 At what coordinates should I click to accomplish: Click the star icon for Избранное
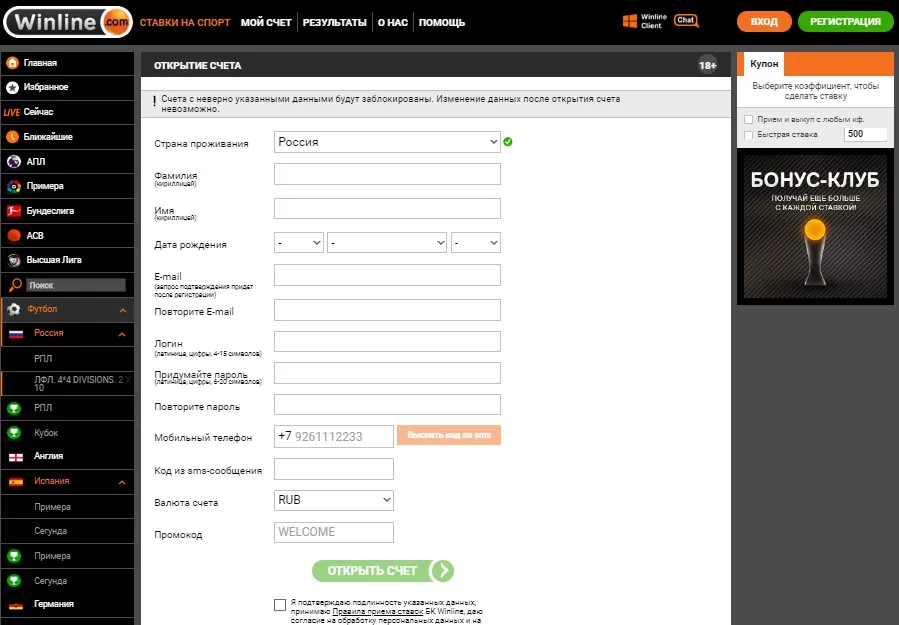13,87
